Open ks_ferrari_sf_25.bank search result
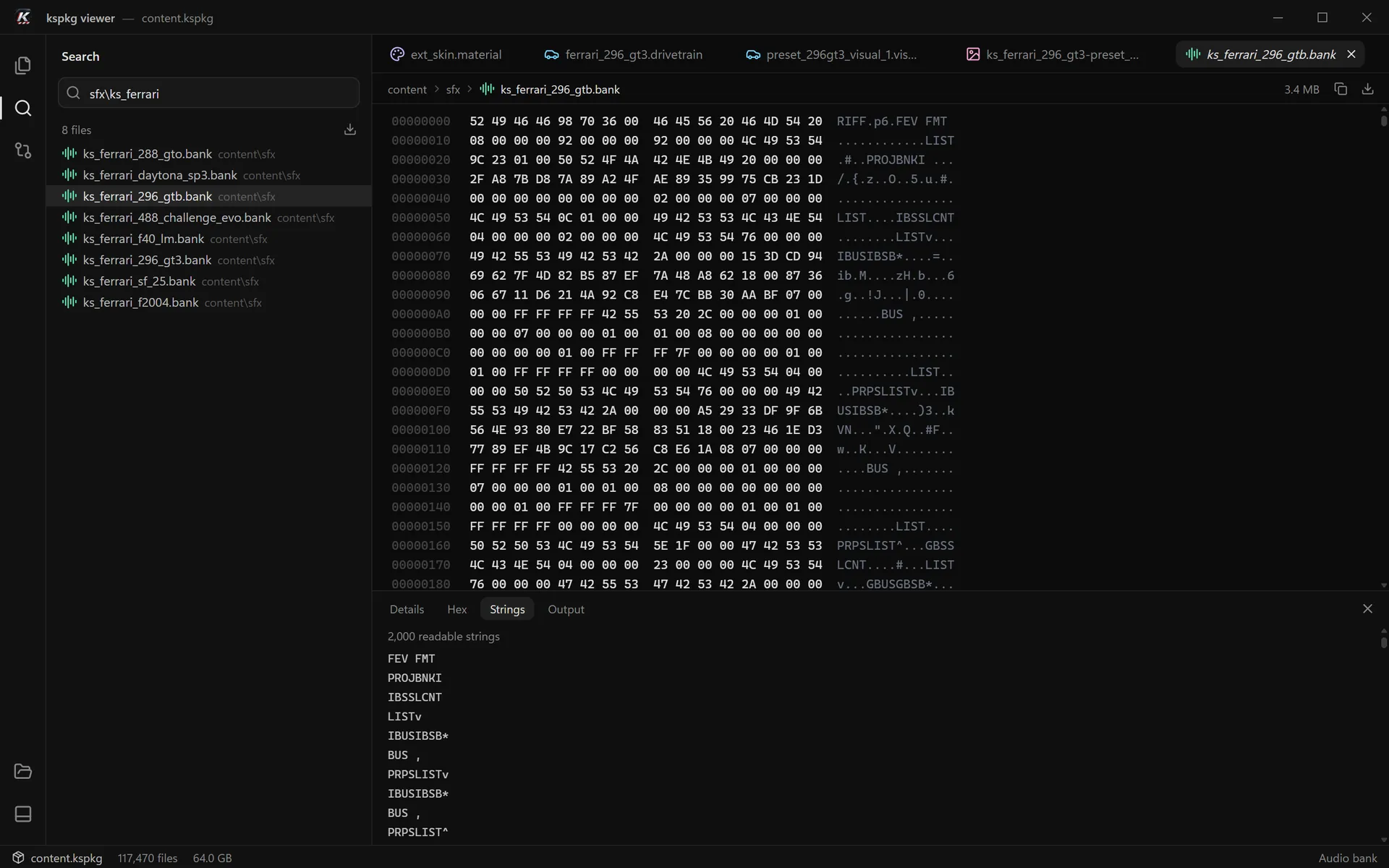Image resolution: width=1389 pixels, height=868 pixels. tap(209, 281)
